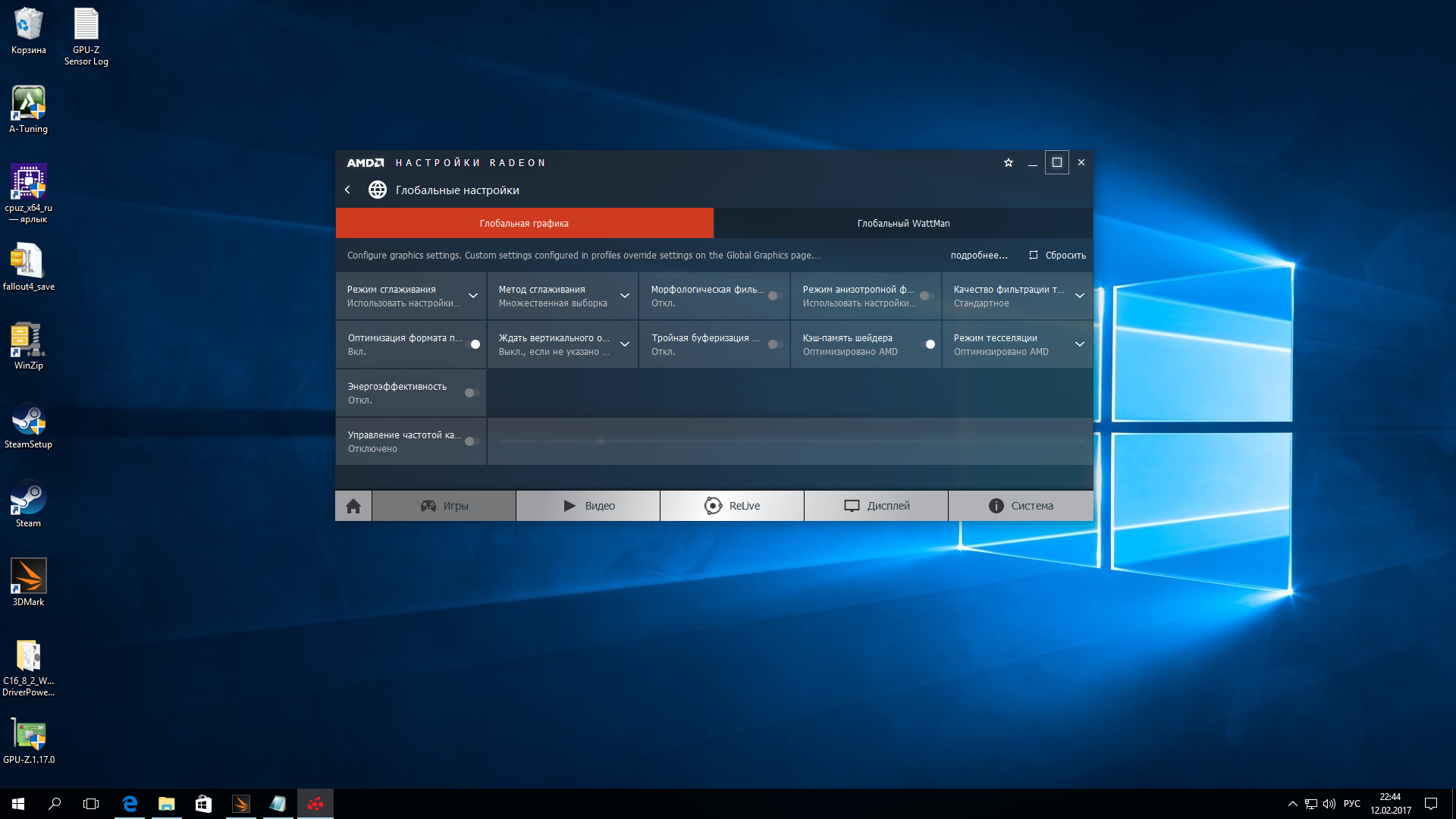Click the home icon in bottom navigation
The height and width of the screenshot is (819, 1456).
click(x=353, y=506)
